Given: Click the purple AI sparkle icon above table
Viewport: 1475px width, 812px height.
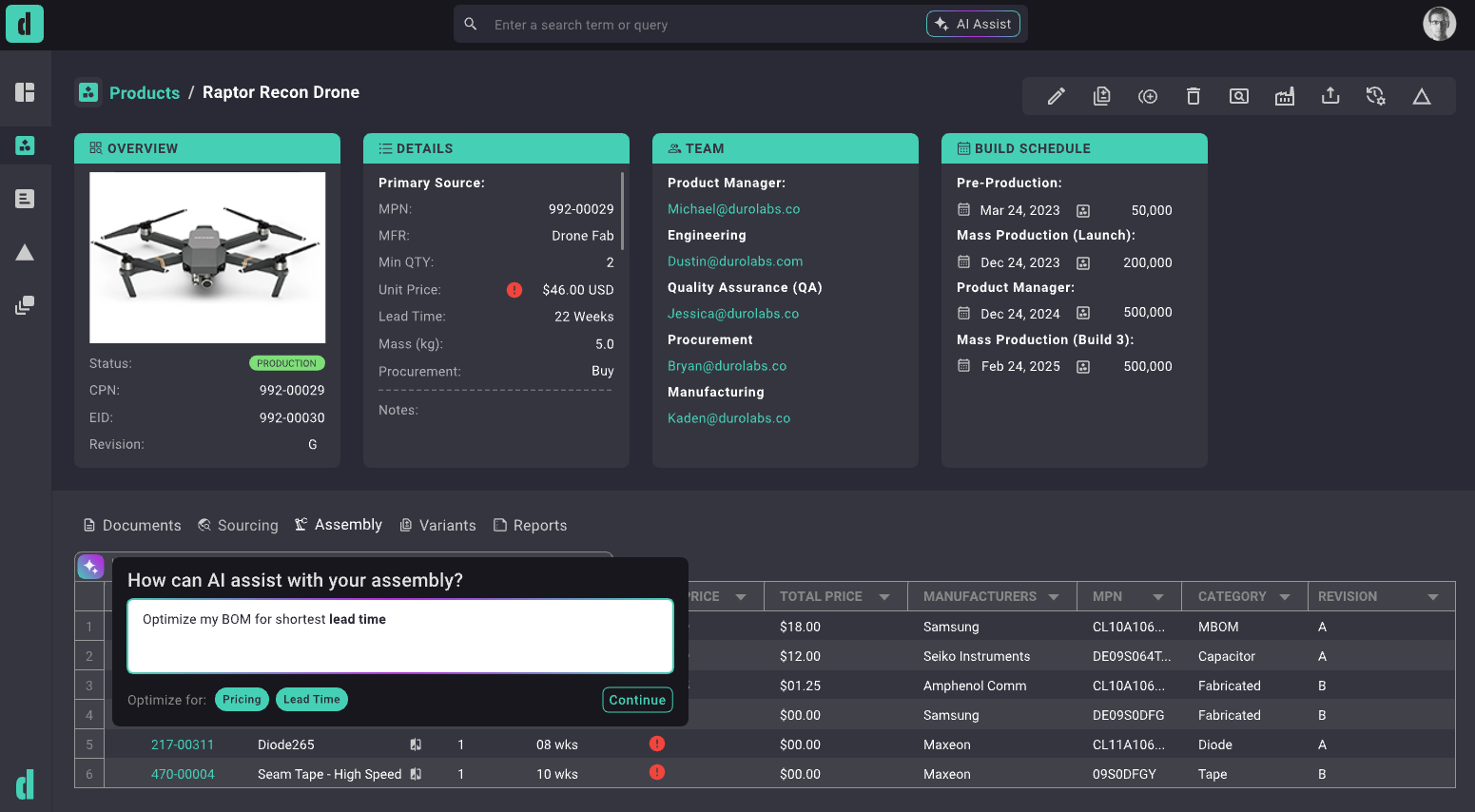Looking at the screenshot, I should [90, 567].
